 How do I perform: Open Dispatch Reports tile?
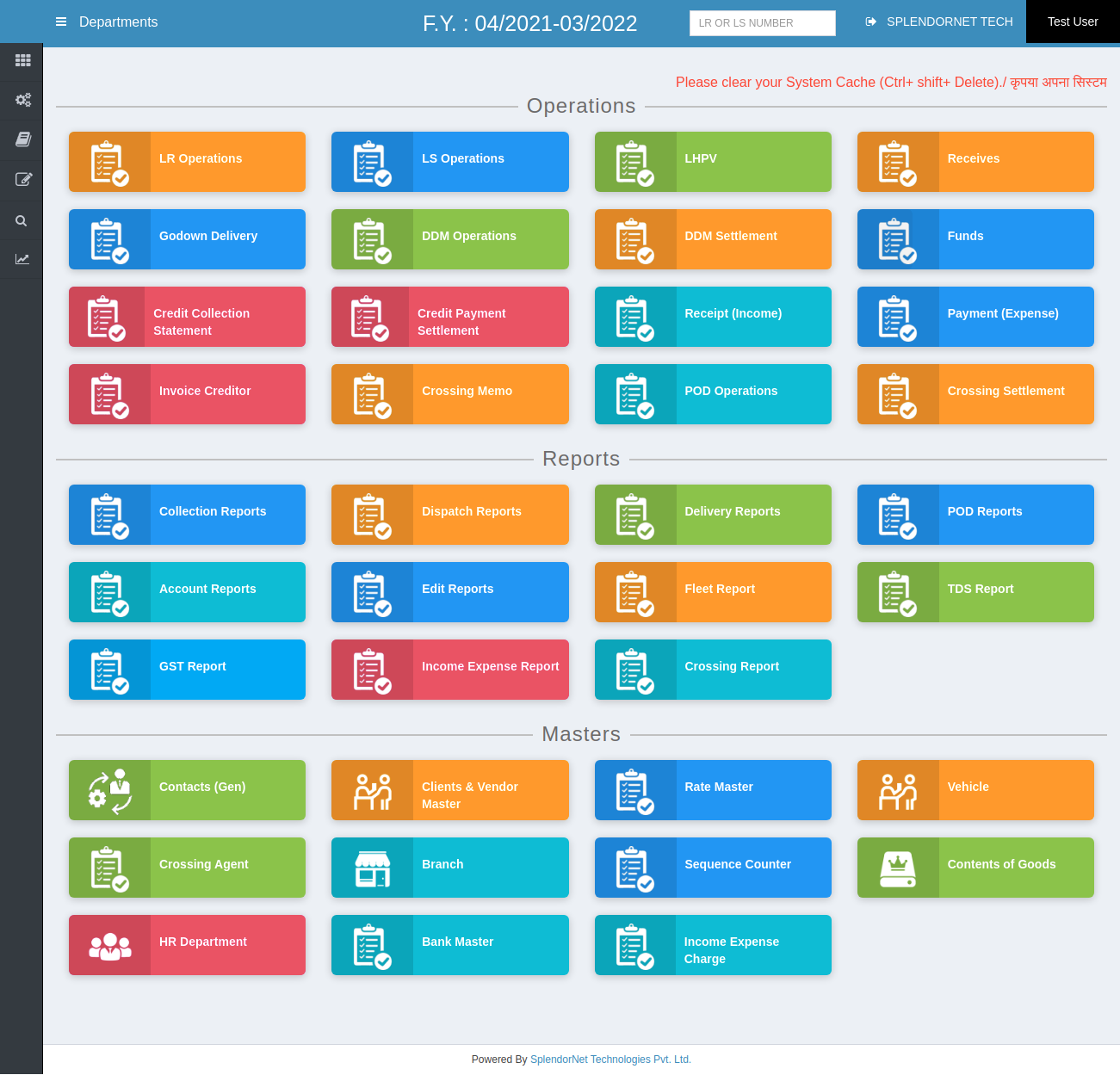[x=450, y=515]
